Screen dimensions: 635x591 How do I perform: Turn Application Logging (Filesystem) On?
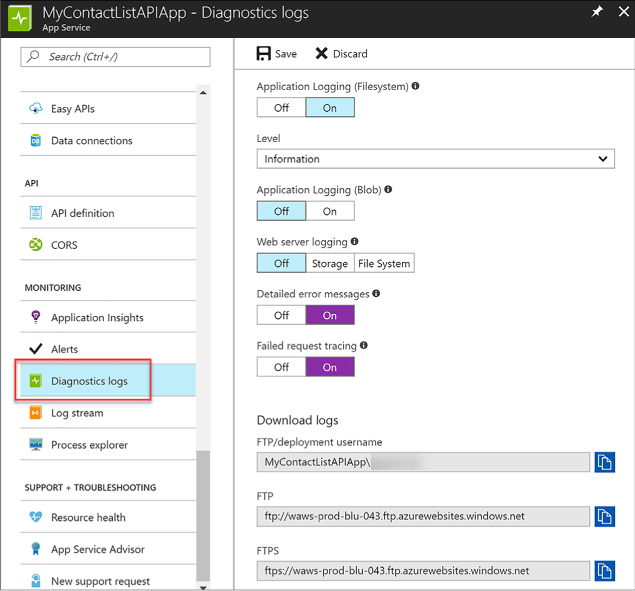(x=330, y=108)
